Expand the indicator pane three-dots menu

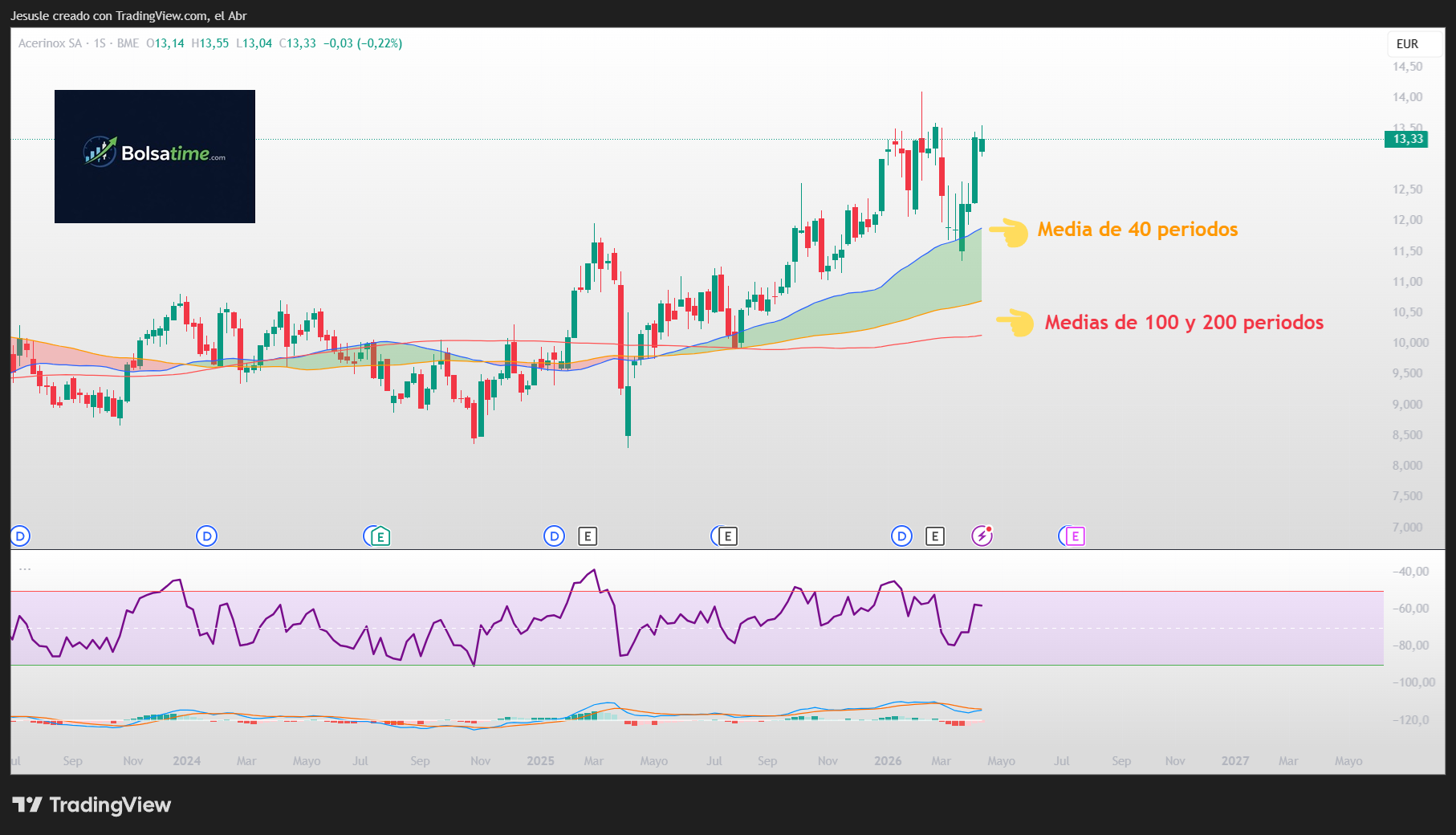click(x=25, y=568)
